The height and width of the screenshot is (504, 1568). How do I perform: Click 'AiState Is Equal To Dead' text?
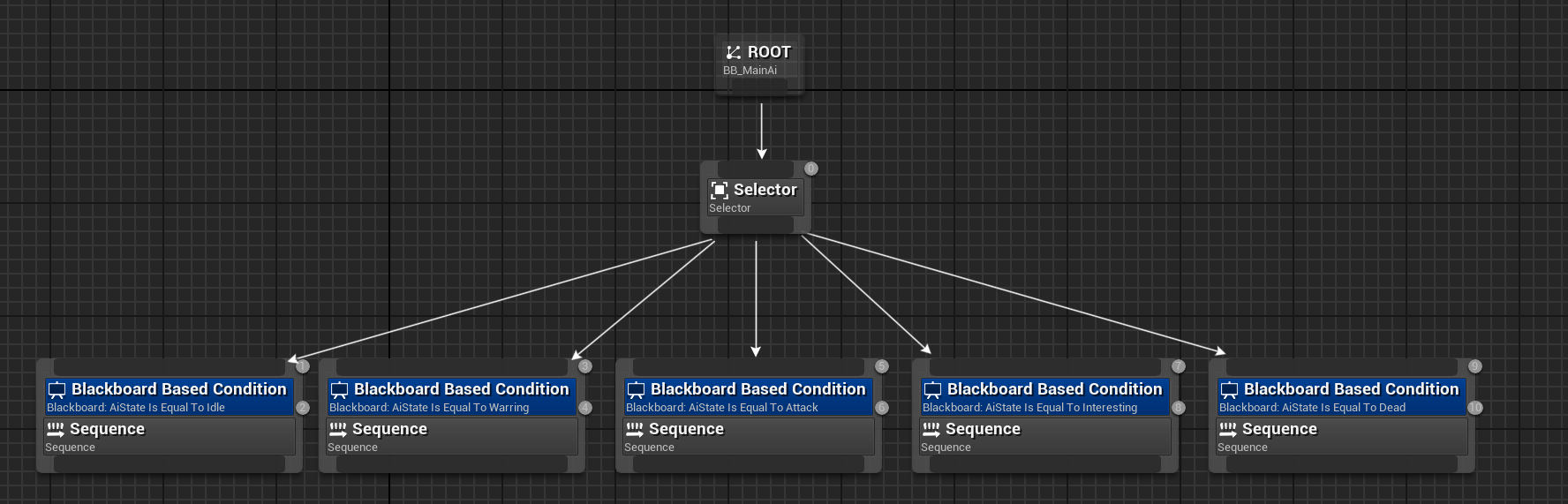point(1344,408)
